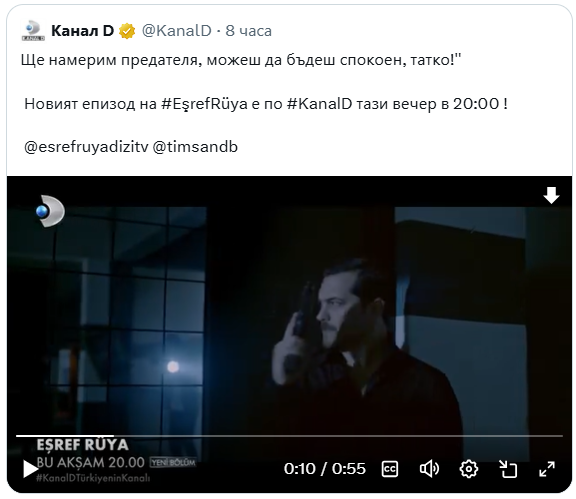Play the Eşref Rüya video

coord(30,469)
